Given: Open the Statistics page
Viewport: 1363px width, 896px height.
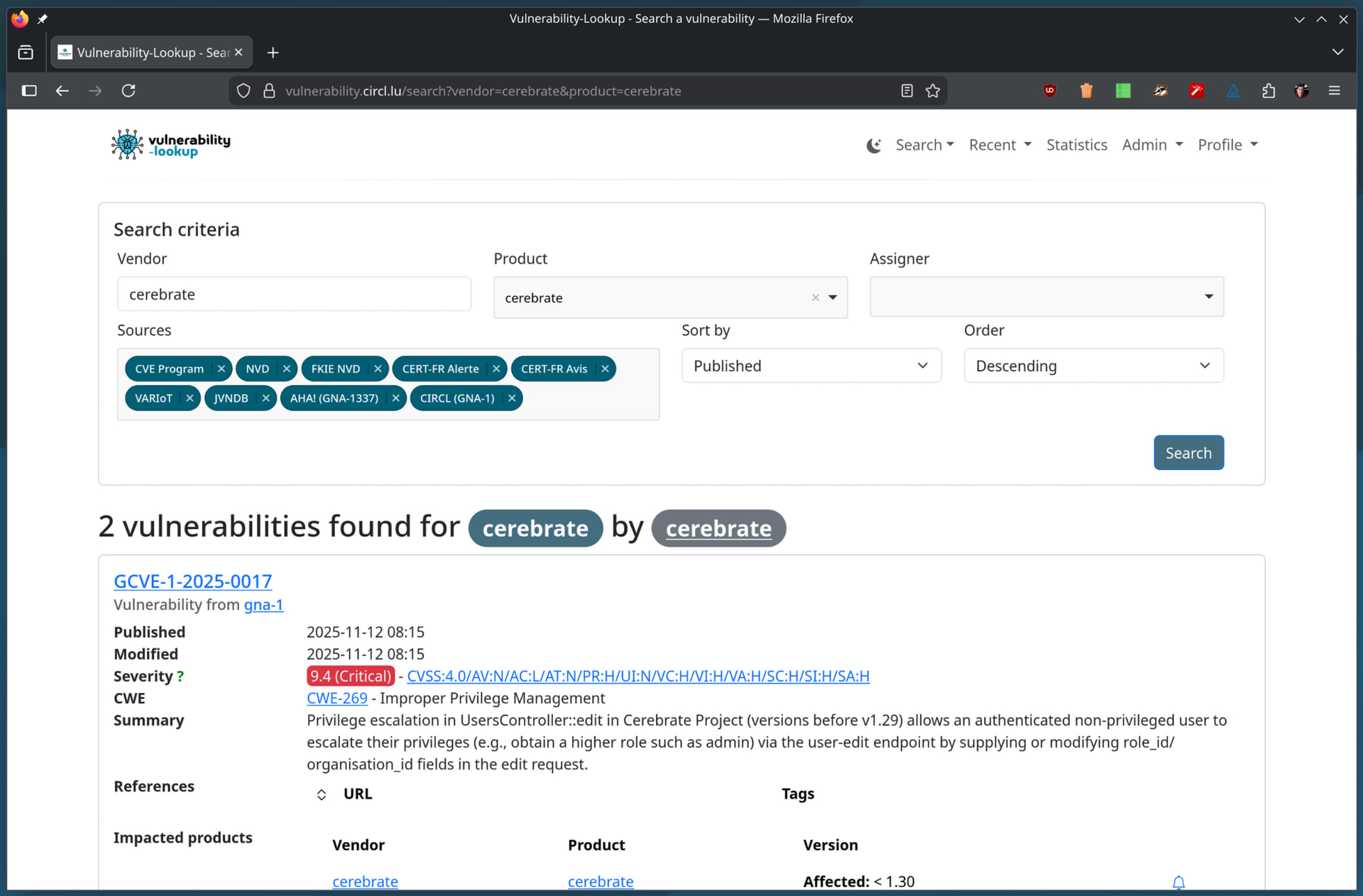Looking at the screenshot, I should point(1076,146).
